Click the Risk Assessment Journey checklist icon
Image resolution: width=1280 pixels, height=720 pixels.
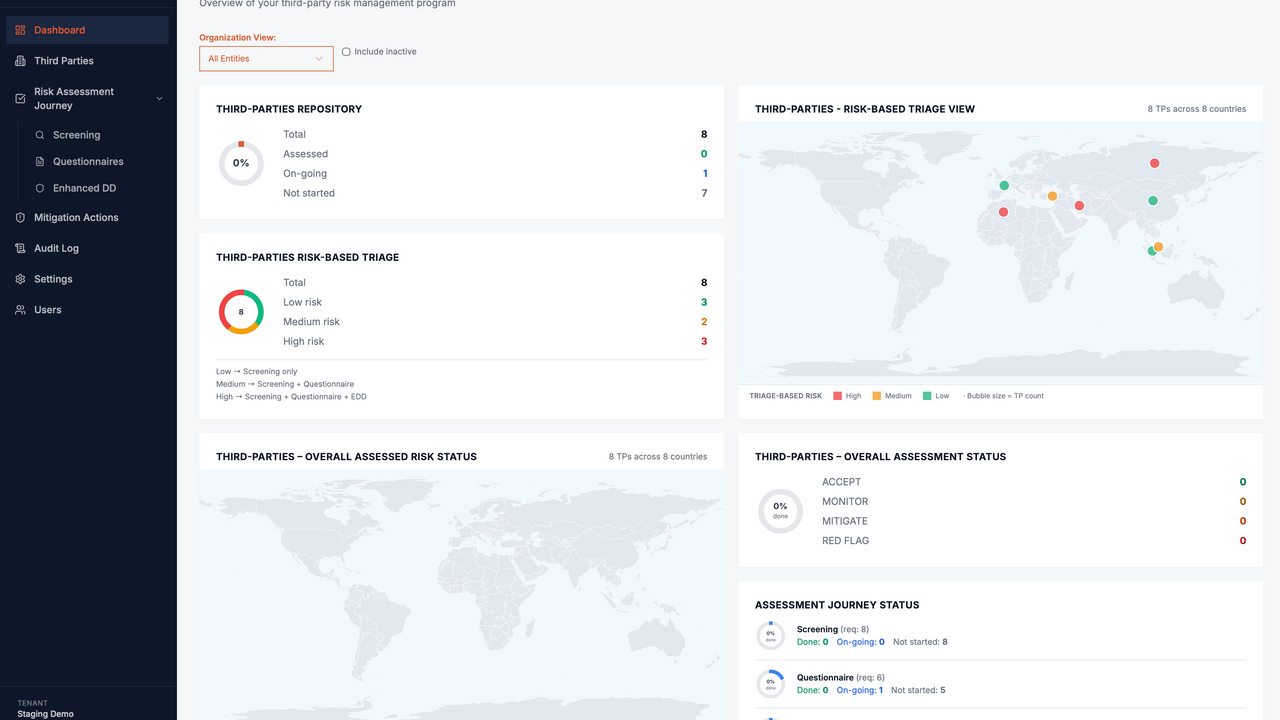pos(20,98)
